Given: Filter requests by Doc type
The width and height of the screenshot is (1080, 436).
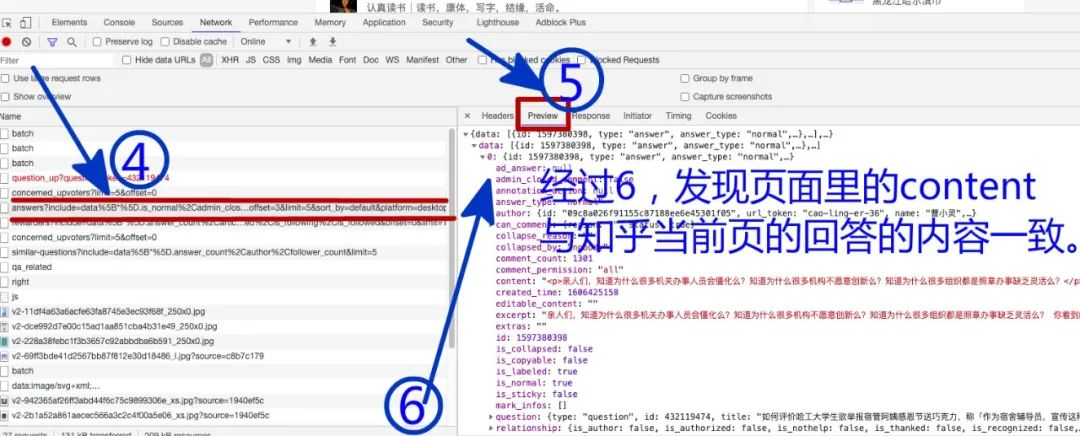Looking at the screenshot, I should click(371, 60).
